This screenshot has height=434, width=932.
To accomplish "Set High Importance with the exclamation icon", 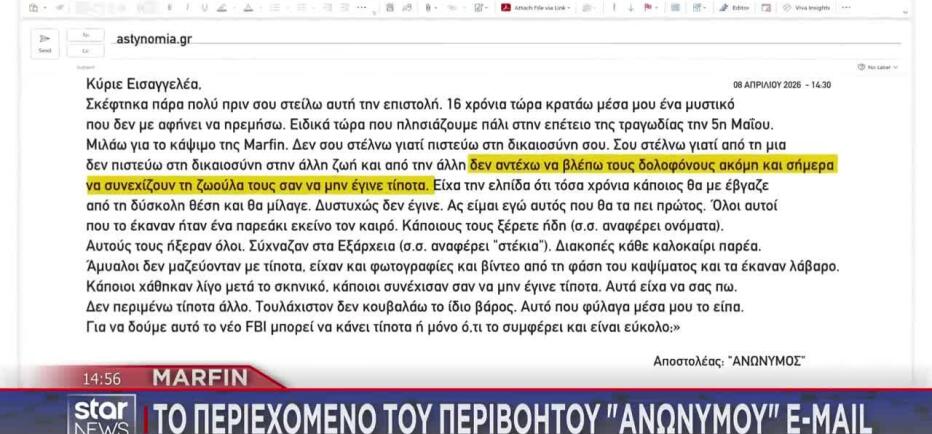I will pyautogui.click(x=614, y=8).
